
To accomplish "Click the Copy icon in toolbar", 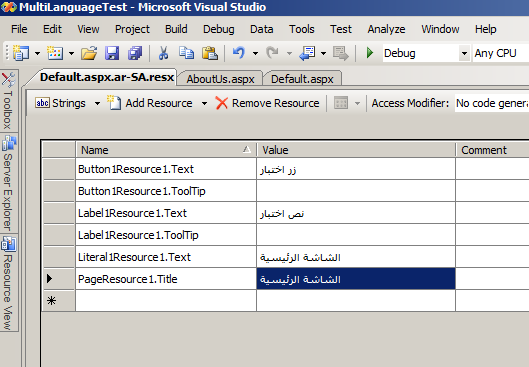I will (186, 53).
